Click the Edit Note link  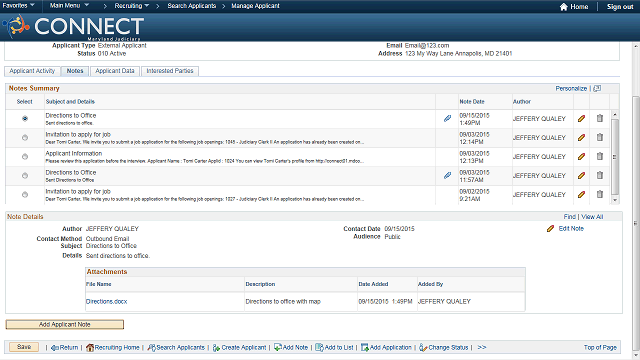pyautogui.click(x=571, y=229)
